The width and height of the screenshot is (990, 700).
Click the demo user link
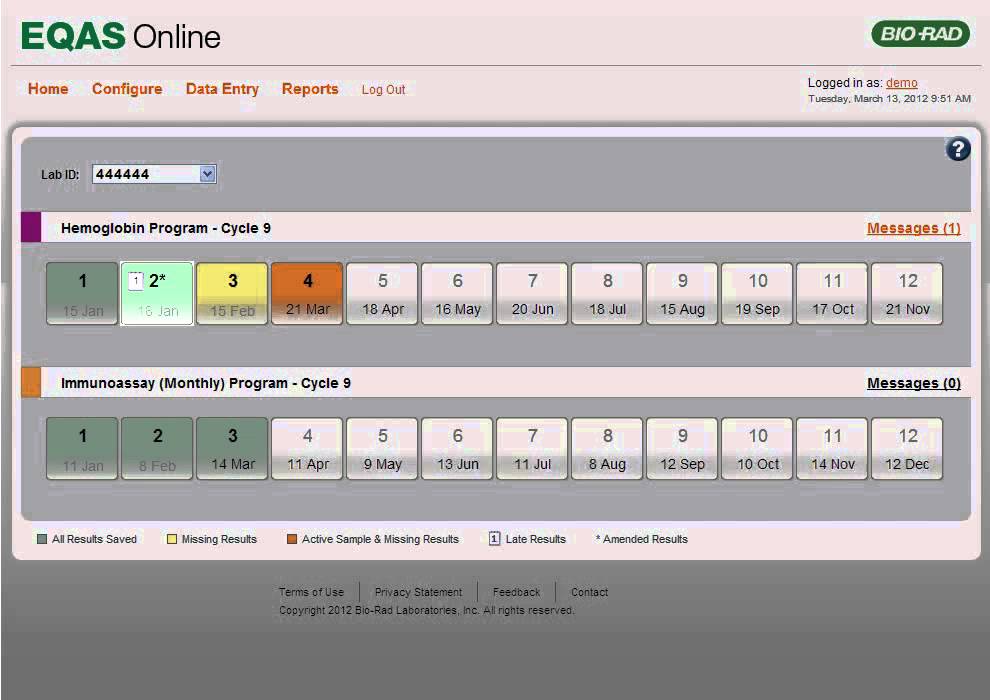(x=902, y=83)
